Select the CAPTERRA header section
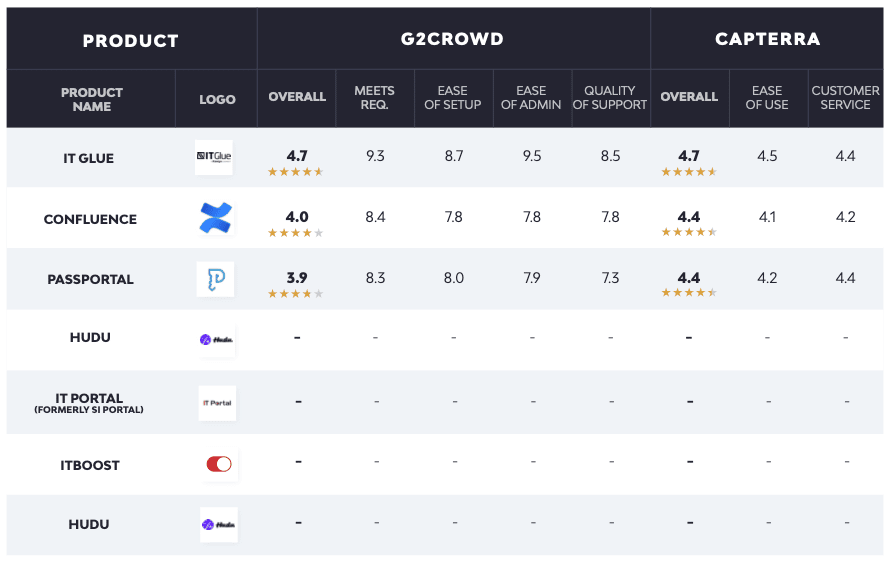Viewport: 889px width, 561px height. point(767,40)
